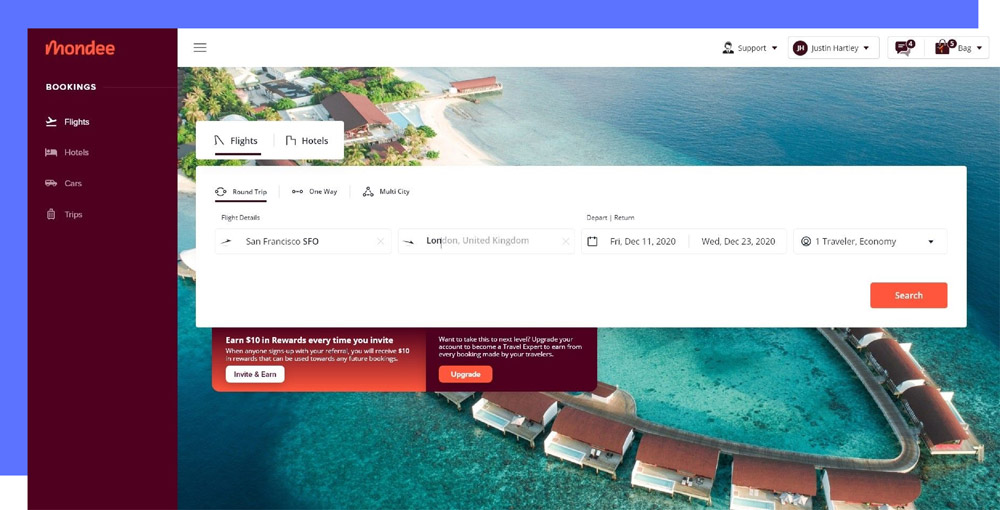This screenshot has height=510, width=1000.
Task: Click the calendar icon in date field
Action: pos(592,242)
